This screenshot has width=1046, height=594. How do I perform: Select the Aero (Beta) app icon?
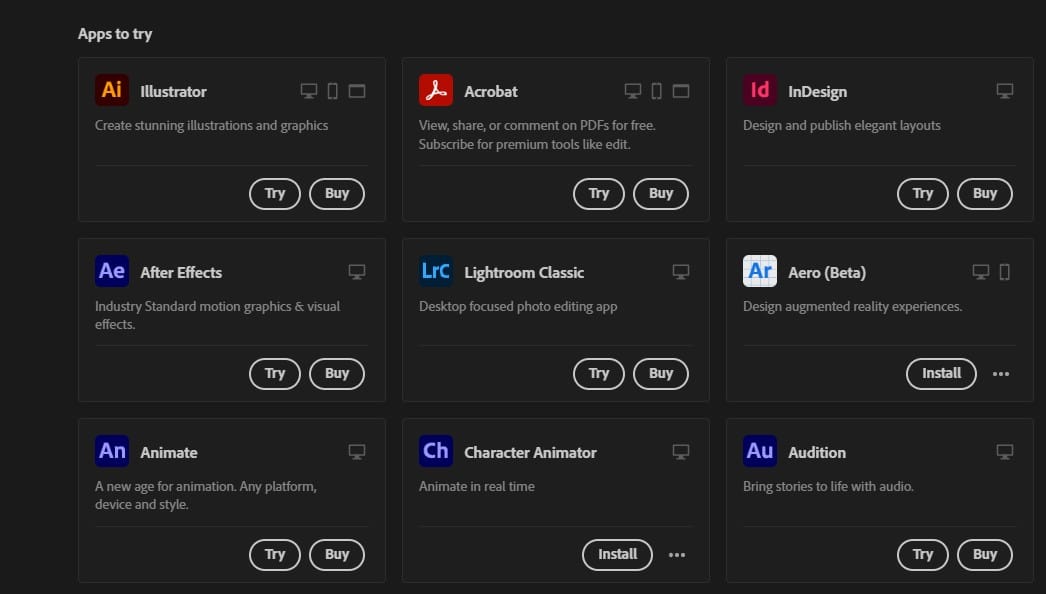tap(759, 271)
